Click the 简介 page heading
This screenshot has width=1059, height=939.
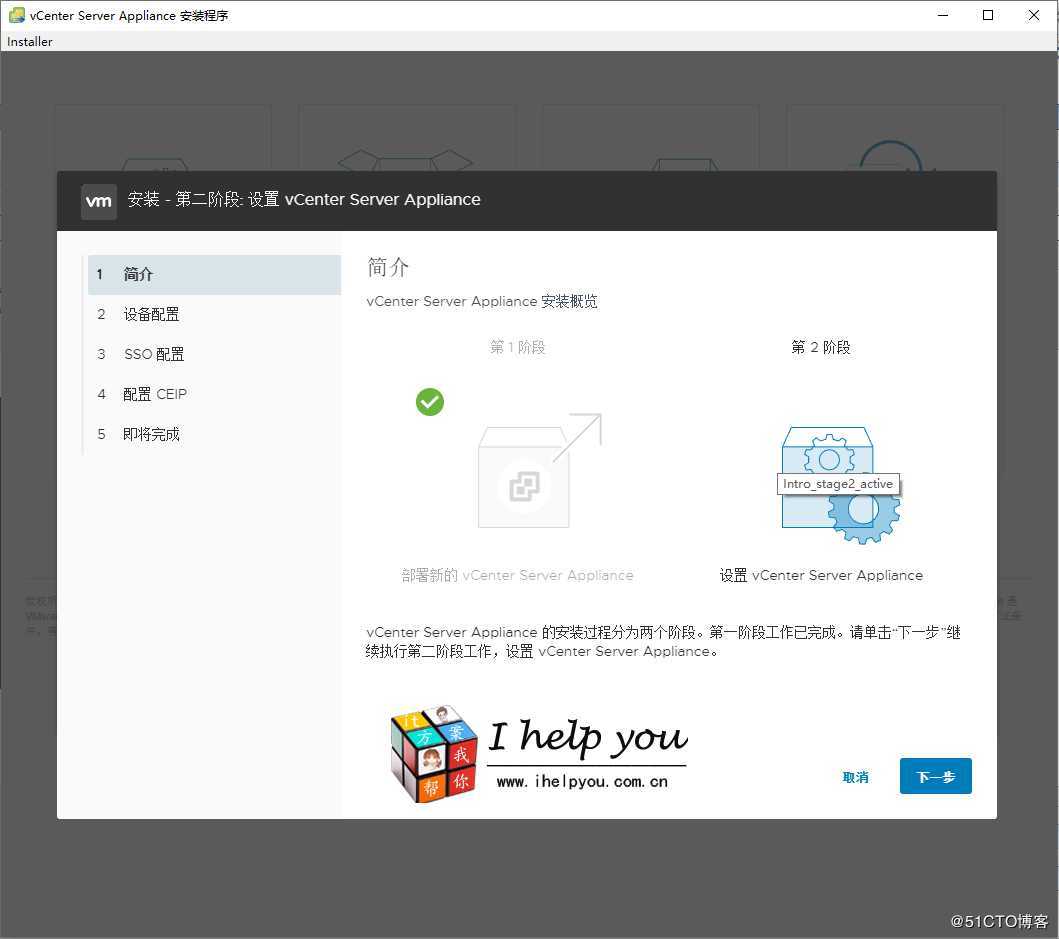coord(388,267)
